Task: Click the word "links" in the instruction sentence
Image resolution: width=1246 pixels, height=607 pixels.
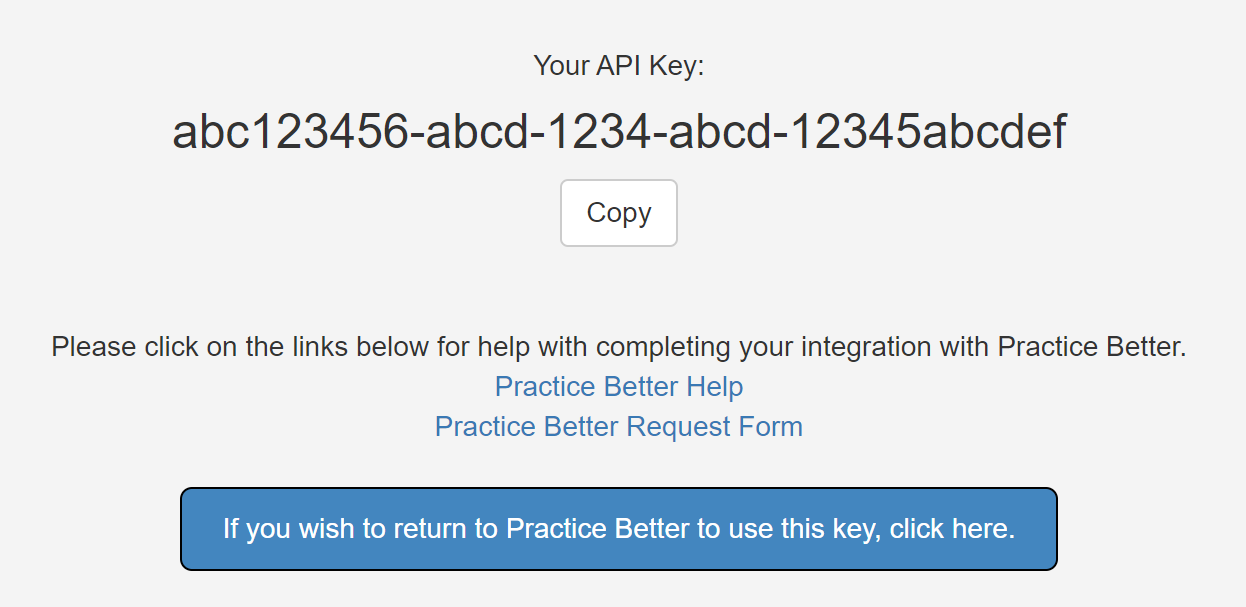Action: 318,348
